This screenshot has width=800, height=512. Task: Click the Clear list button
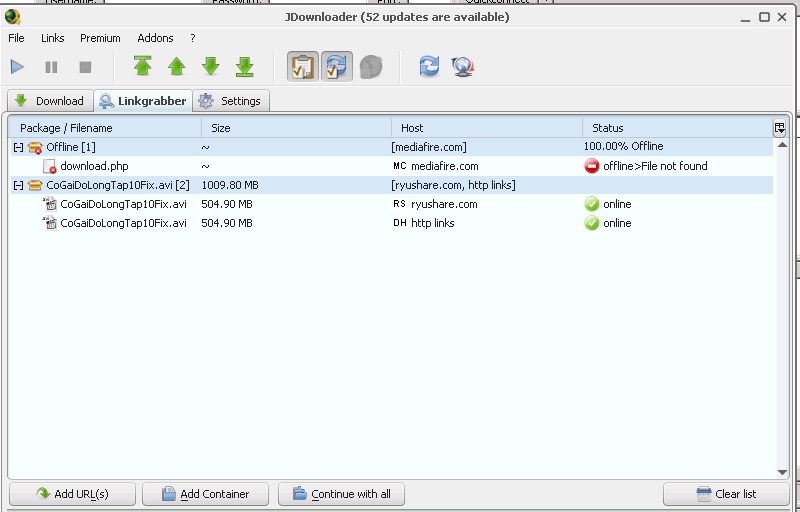726,494
